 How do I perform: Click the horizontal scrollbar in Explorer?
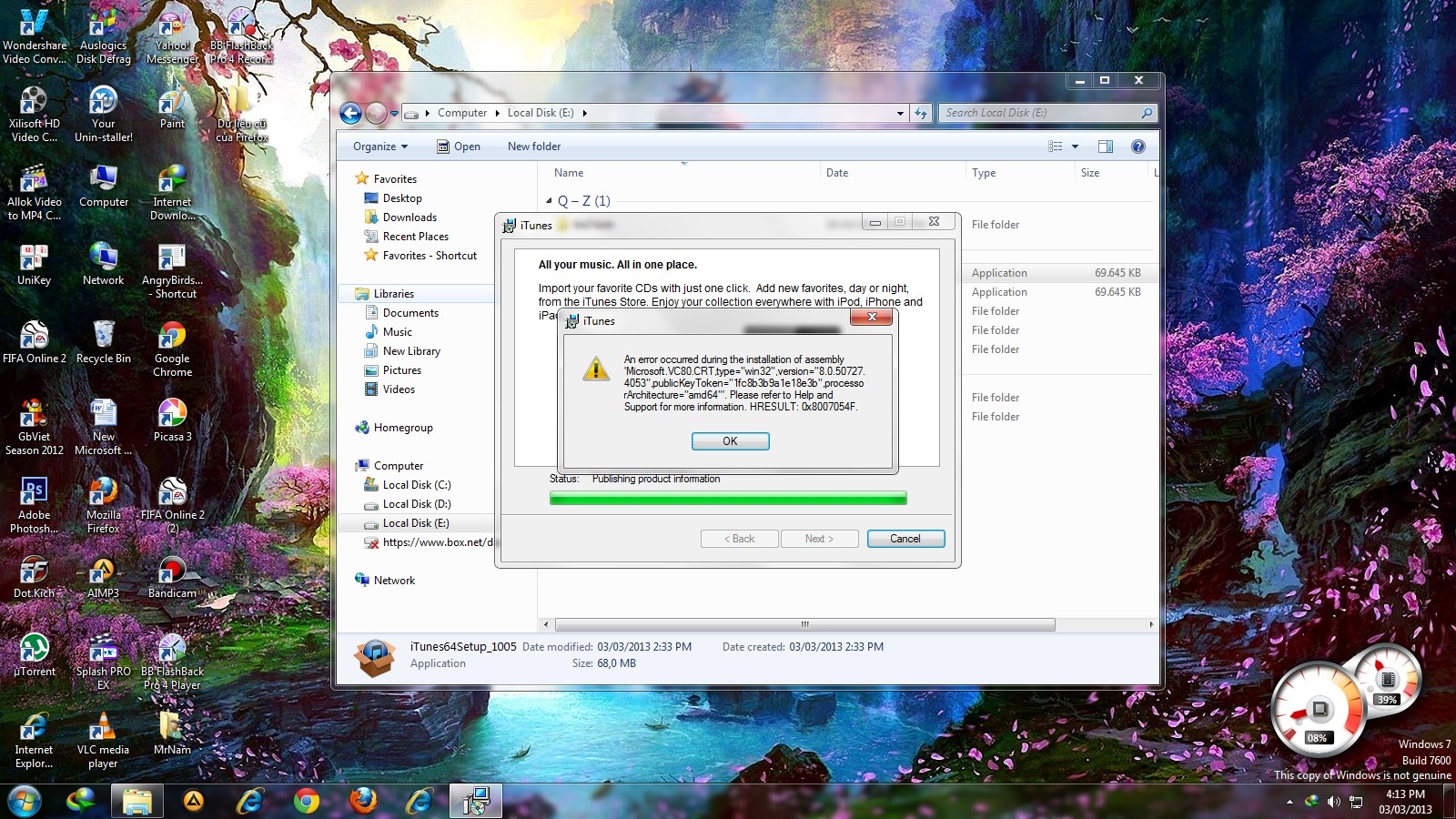point(804,624)
